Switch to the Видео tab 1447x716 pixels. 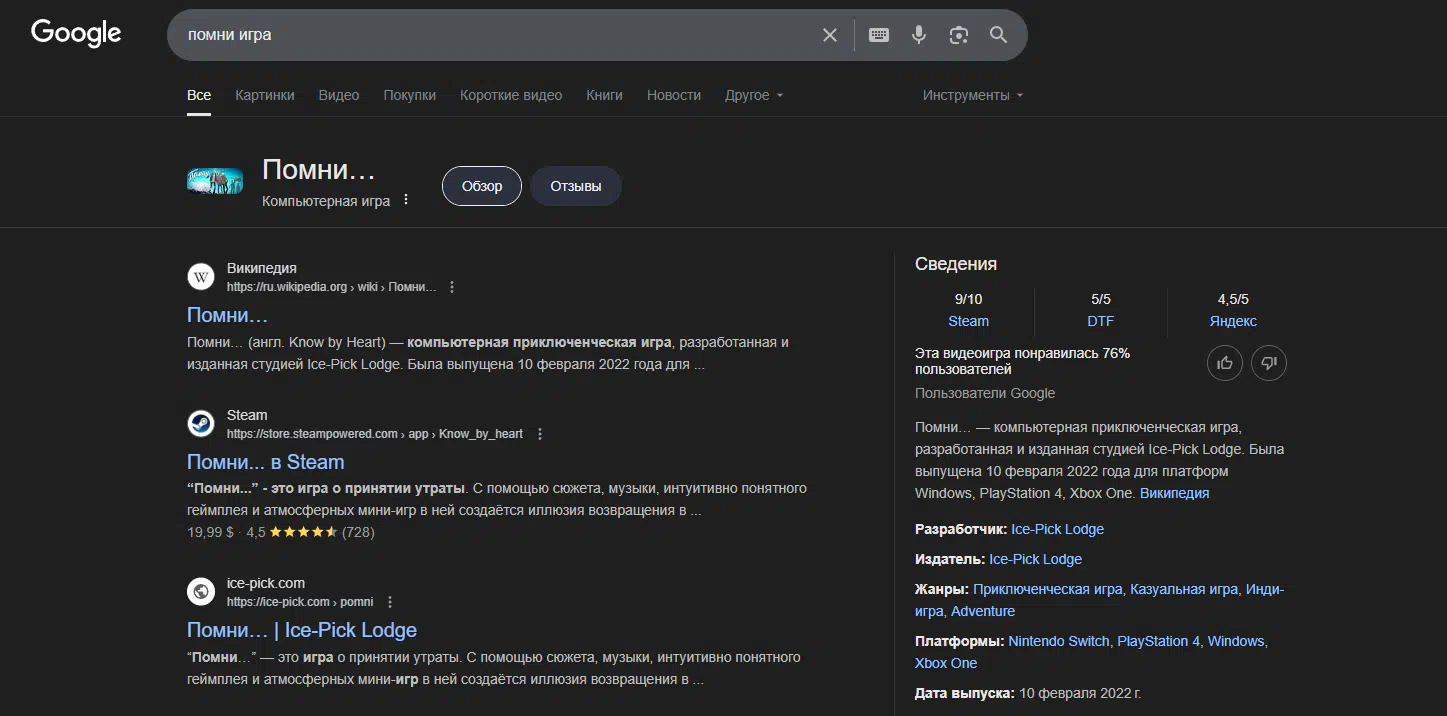[x=339, y=95]
